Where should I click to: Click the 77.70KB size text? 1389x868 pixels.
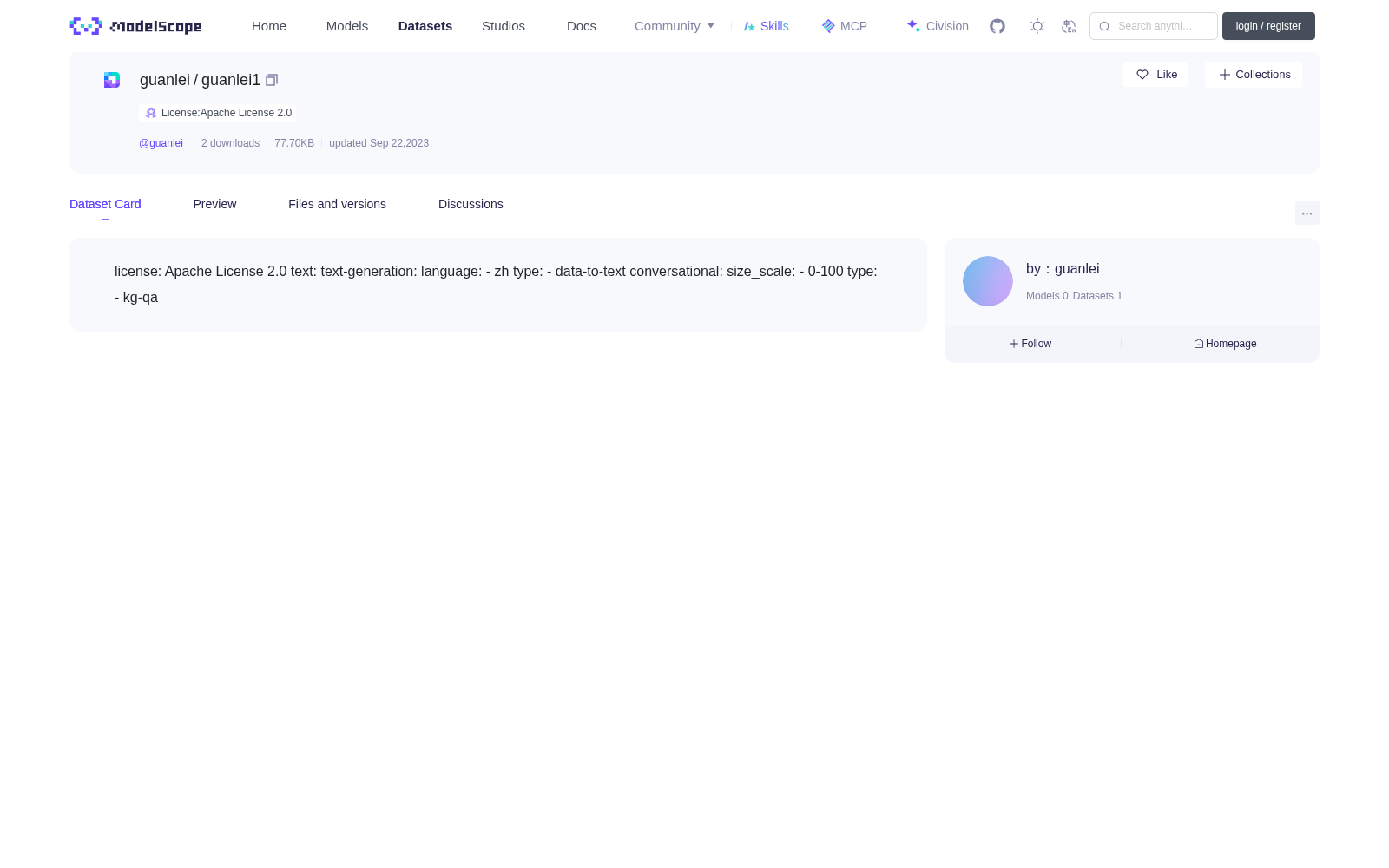[294, 143]
